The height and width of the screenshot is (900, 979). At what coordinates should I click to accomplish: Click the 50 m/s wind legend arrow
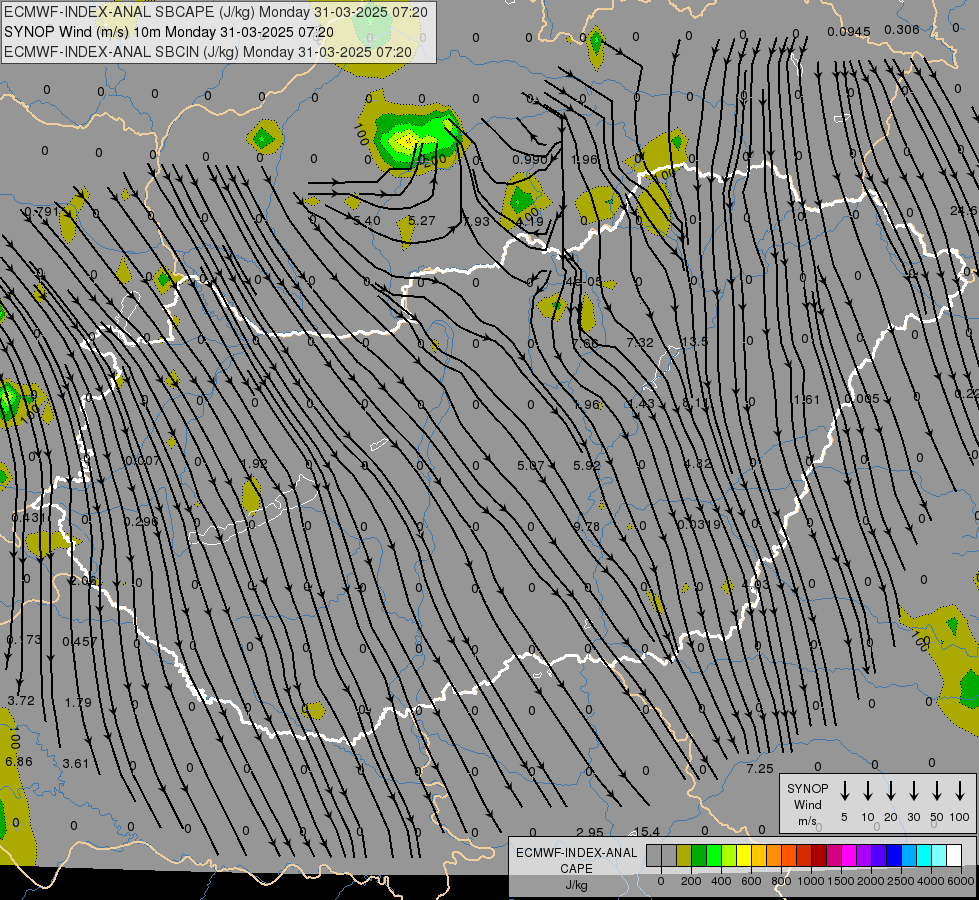(x=937, y=791)
